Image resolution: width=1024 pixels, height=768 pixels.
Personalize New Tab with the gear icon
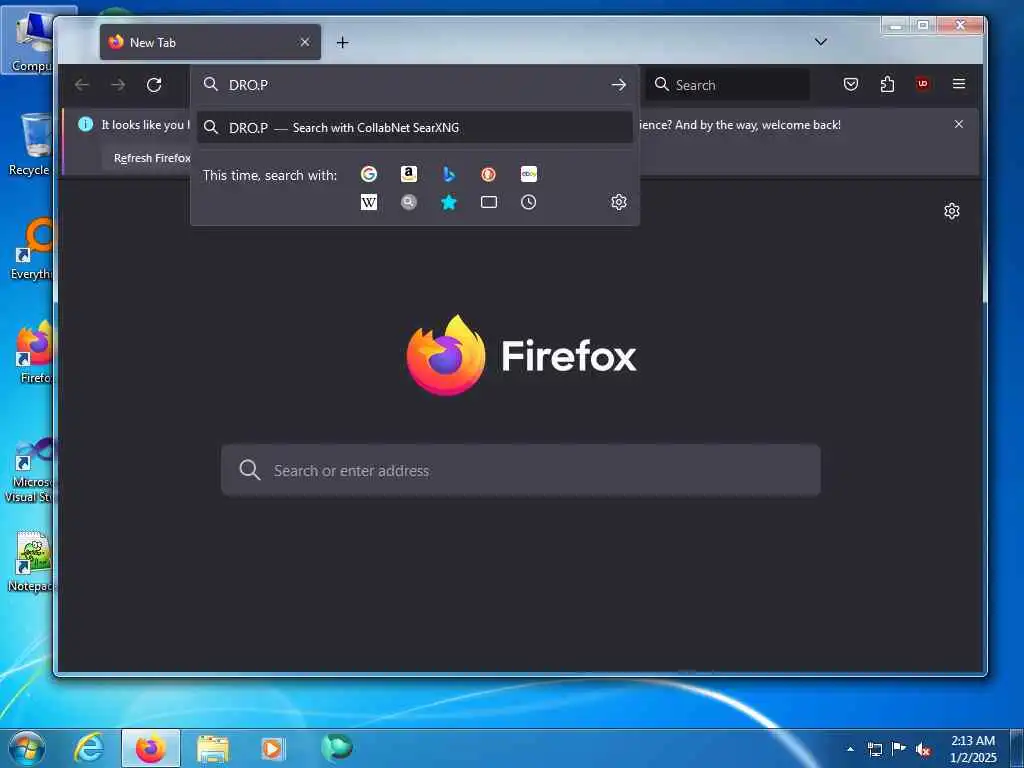952,211
